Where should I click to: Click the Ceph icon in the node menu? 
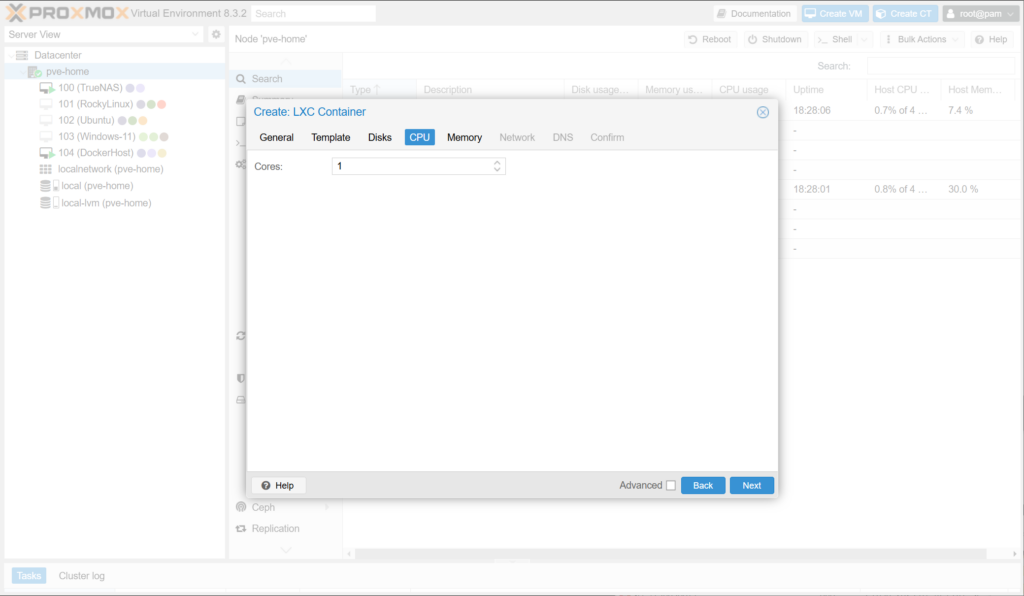pyautogui.click(x=240, y=507)
